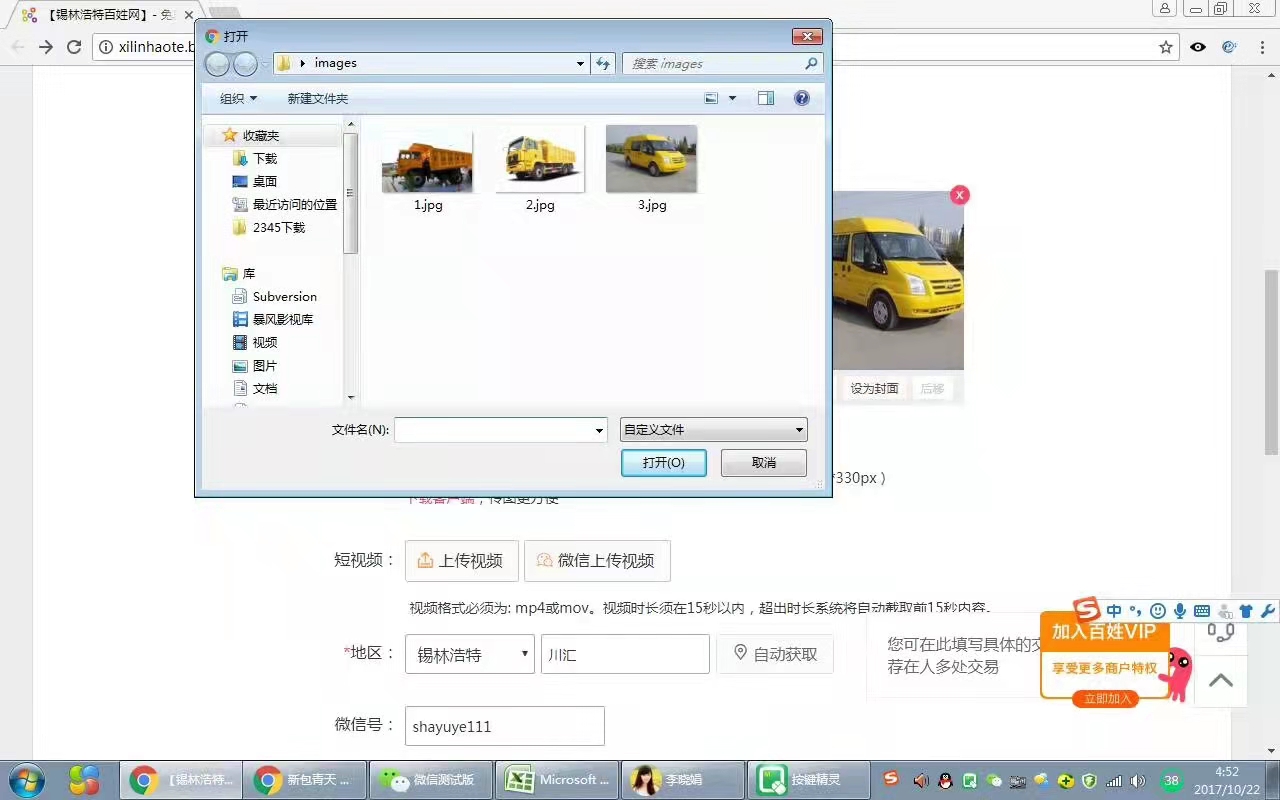Viewport: 1280px width, 800px height.
Task: Click the 新建文件夹 new folder button
Action: coord(318,98)
